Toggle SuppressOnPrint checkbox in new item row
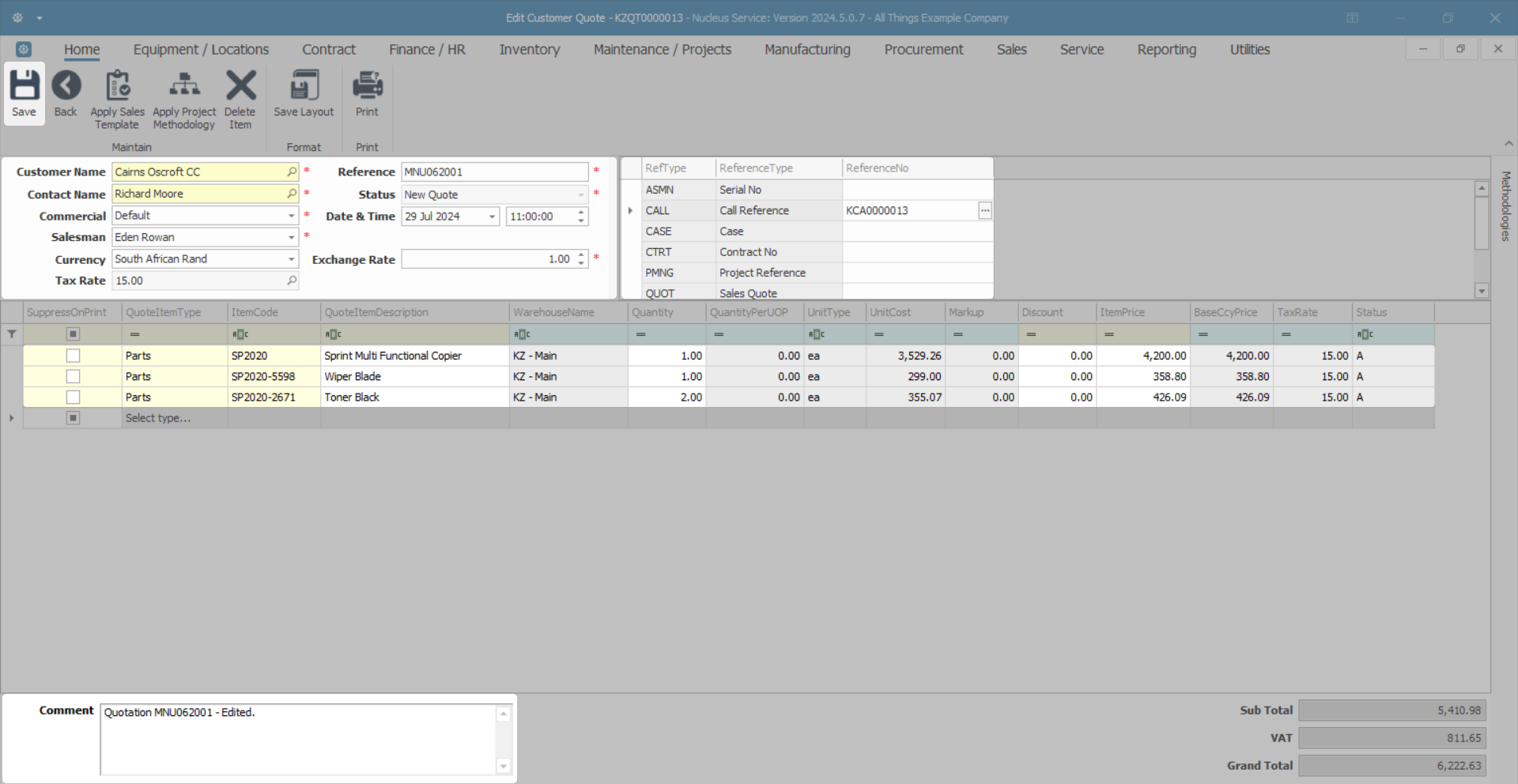Image resolution: width=1518 pixels, height=784 pixels. (73, 418)
